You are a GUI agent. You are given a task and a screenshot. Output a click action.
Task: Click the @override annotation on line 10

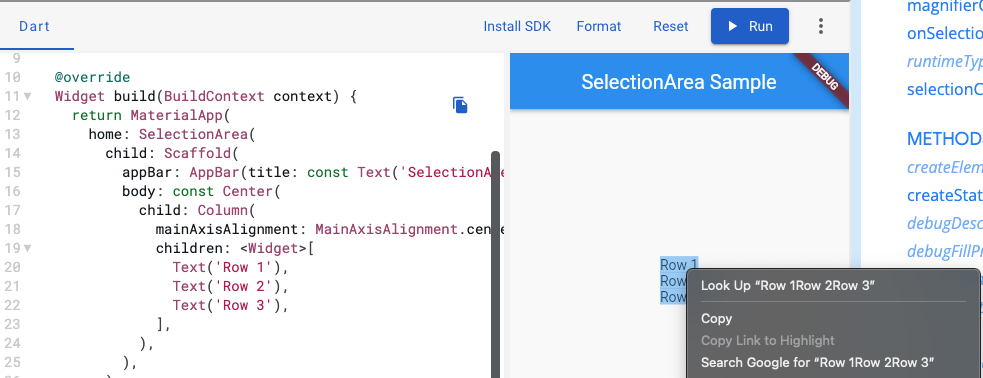[x=92, y=78]
